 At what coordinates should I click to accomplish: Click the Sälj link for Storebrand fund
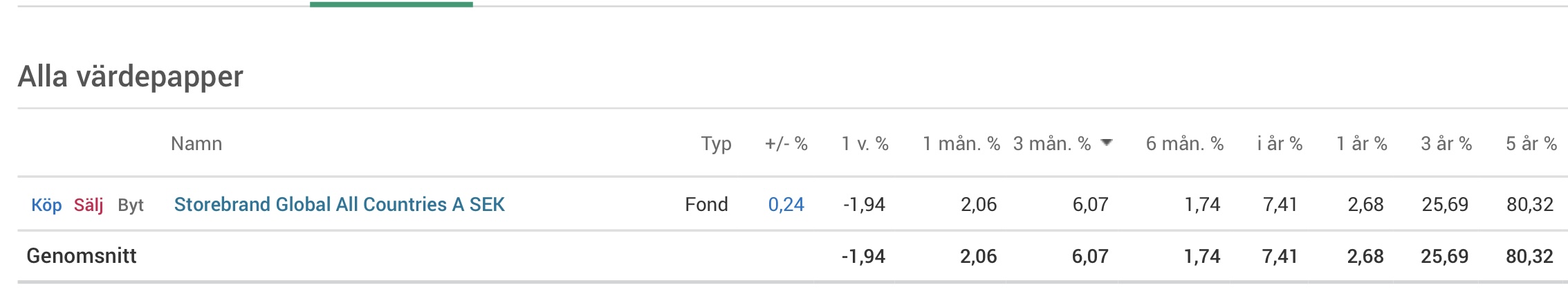[89, 205]
